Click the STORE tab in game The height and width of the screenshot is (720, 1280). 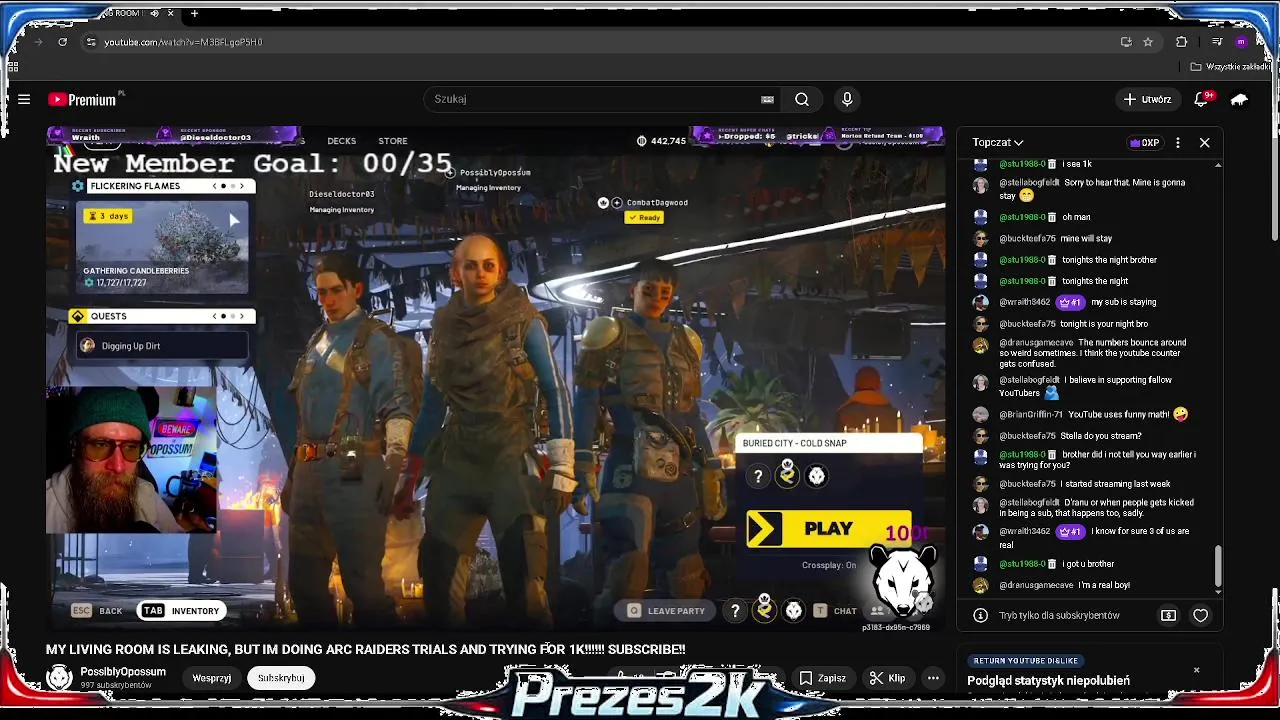tap(393, 141)
